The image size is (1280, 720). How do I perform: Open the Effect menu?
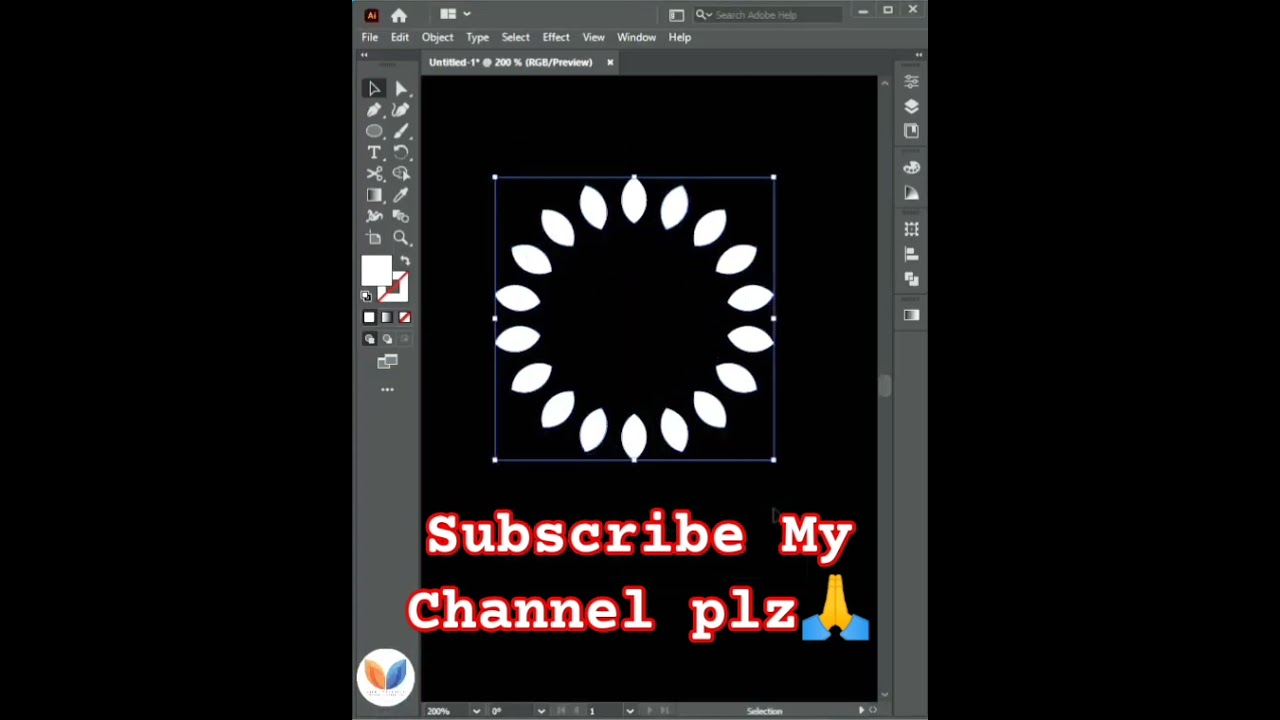click(x=556, y=37)
